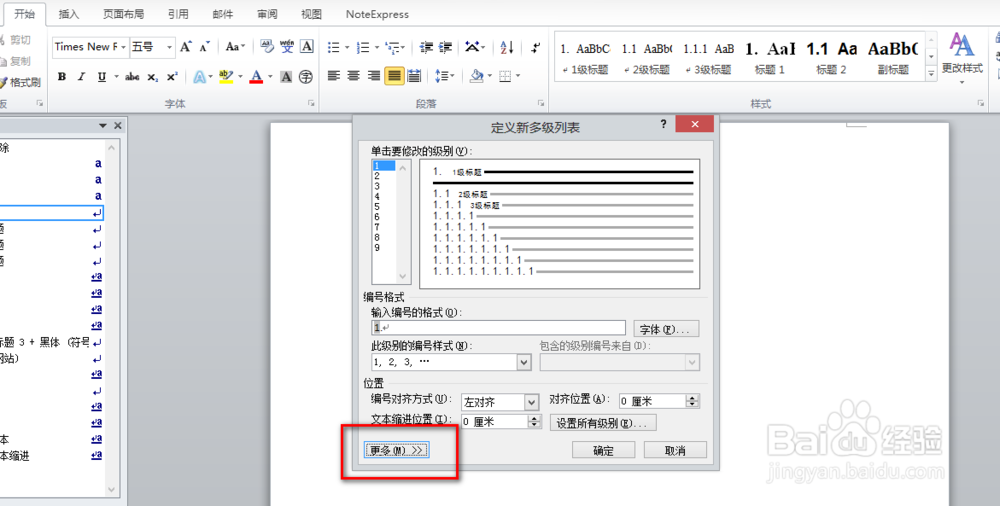The height and width of the screenshot is (506, 1000).
Task: Start a numbered list
Action: (x=364, y=47)
